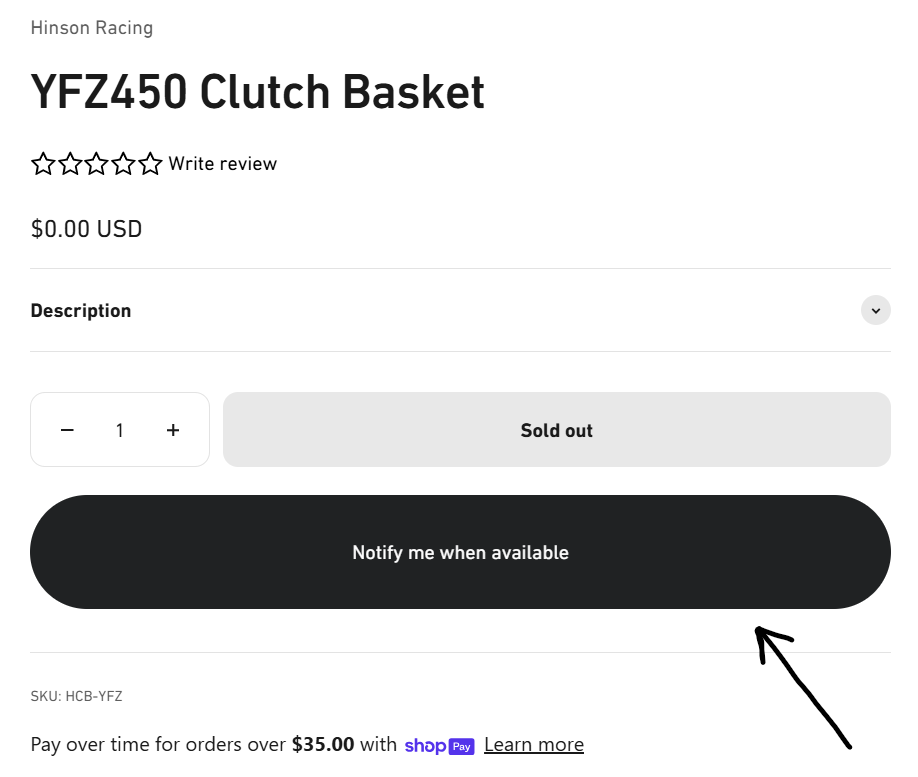Open the Learn more link

coord(534,745)
